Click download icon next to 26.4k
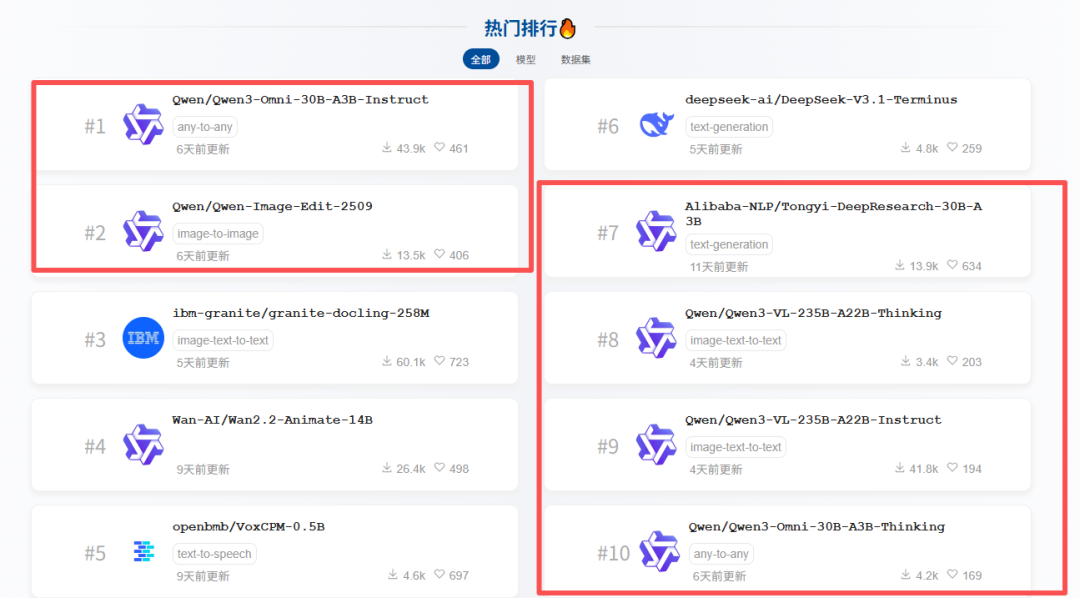 coord(387,468)
